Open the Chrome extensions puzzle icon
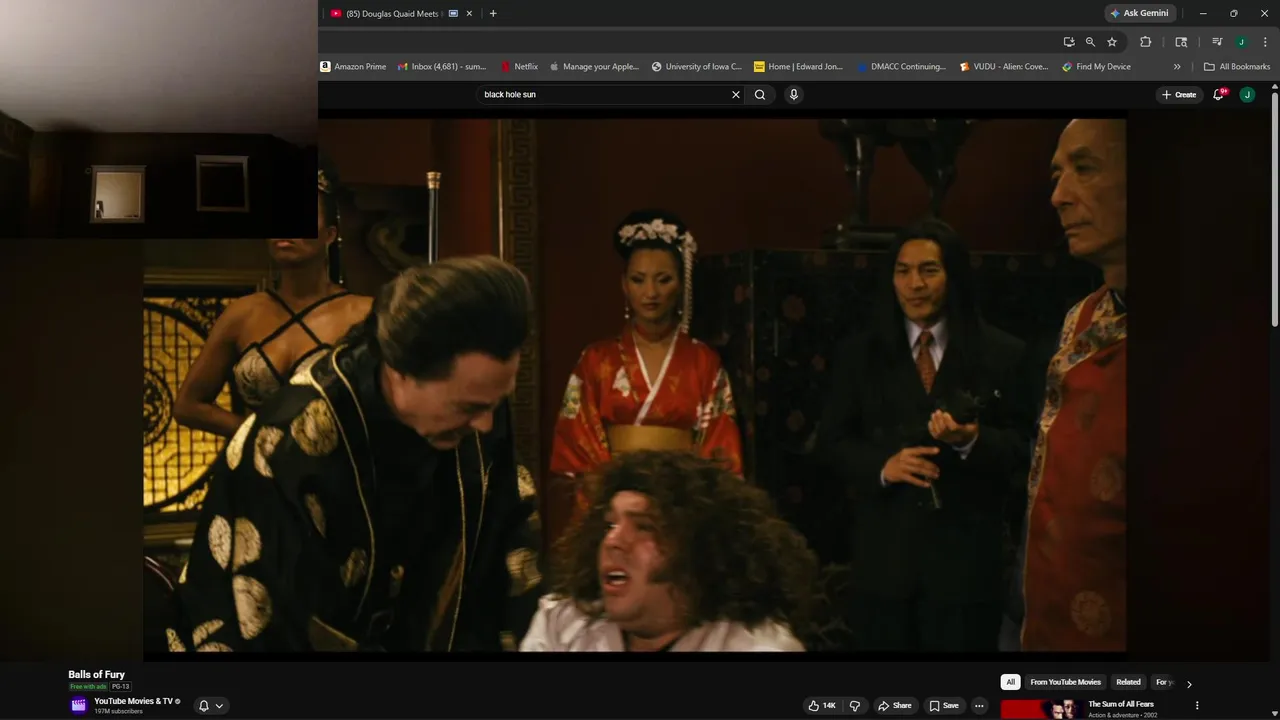The height and width of the screenshot is (720, 1280). [1146, 42]
